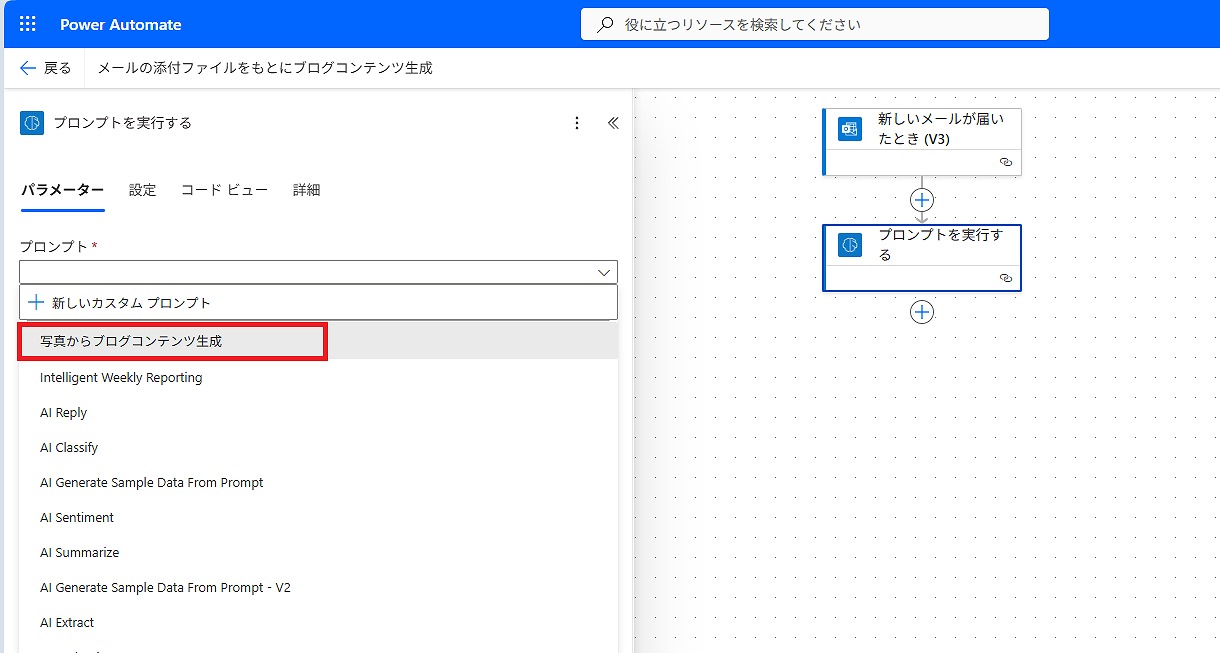Go to the 詳細 tab
The width and height of the screenshot is (1220, 653).
coord(306,190)
